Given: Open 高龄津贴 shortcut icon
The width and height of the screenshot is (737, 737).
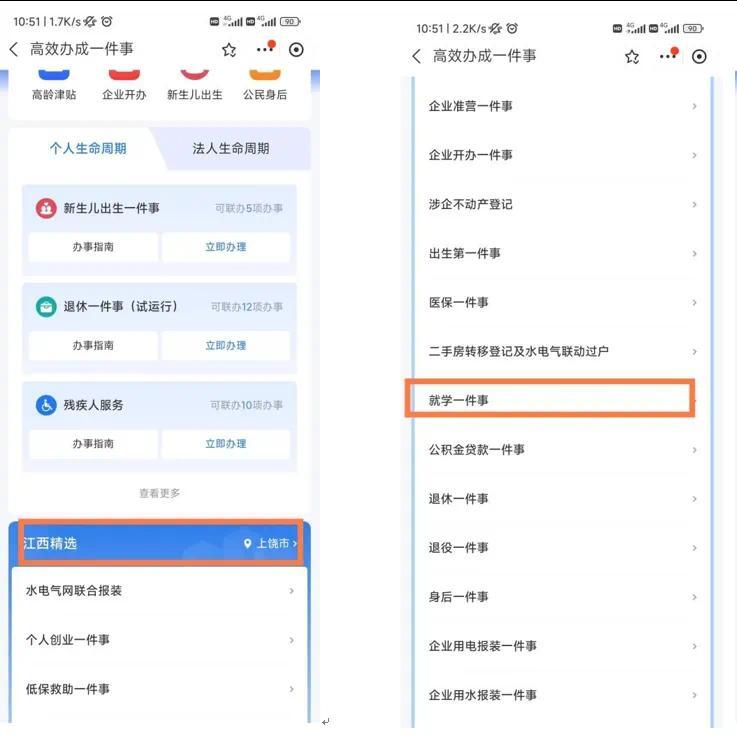Looking at the screenshot, I should pyautogui.click(x=54, y=75).
